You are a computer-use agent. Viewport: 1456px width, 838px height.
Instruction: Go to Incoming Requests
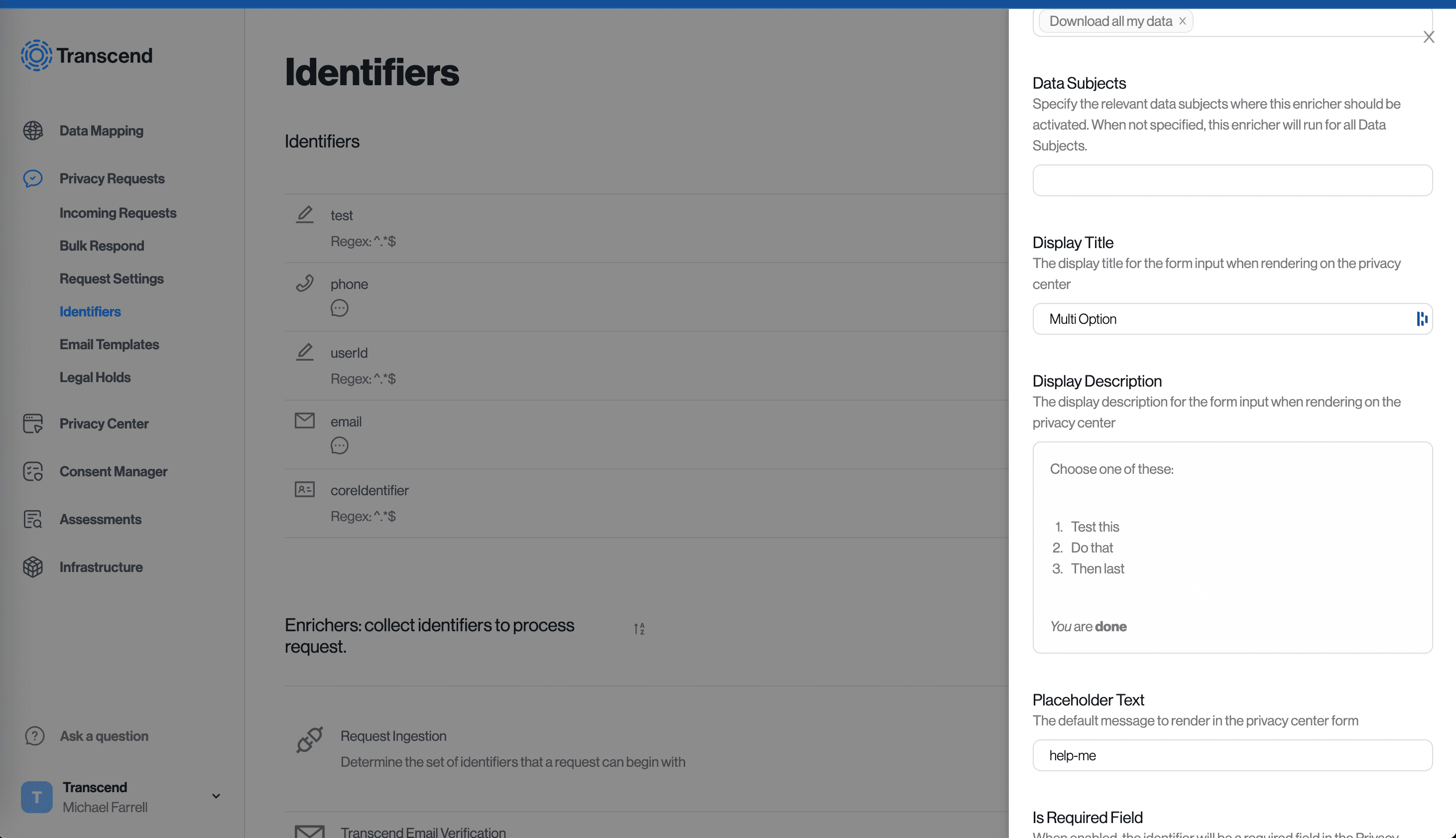point(118,213)
